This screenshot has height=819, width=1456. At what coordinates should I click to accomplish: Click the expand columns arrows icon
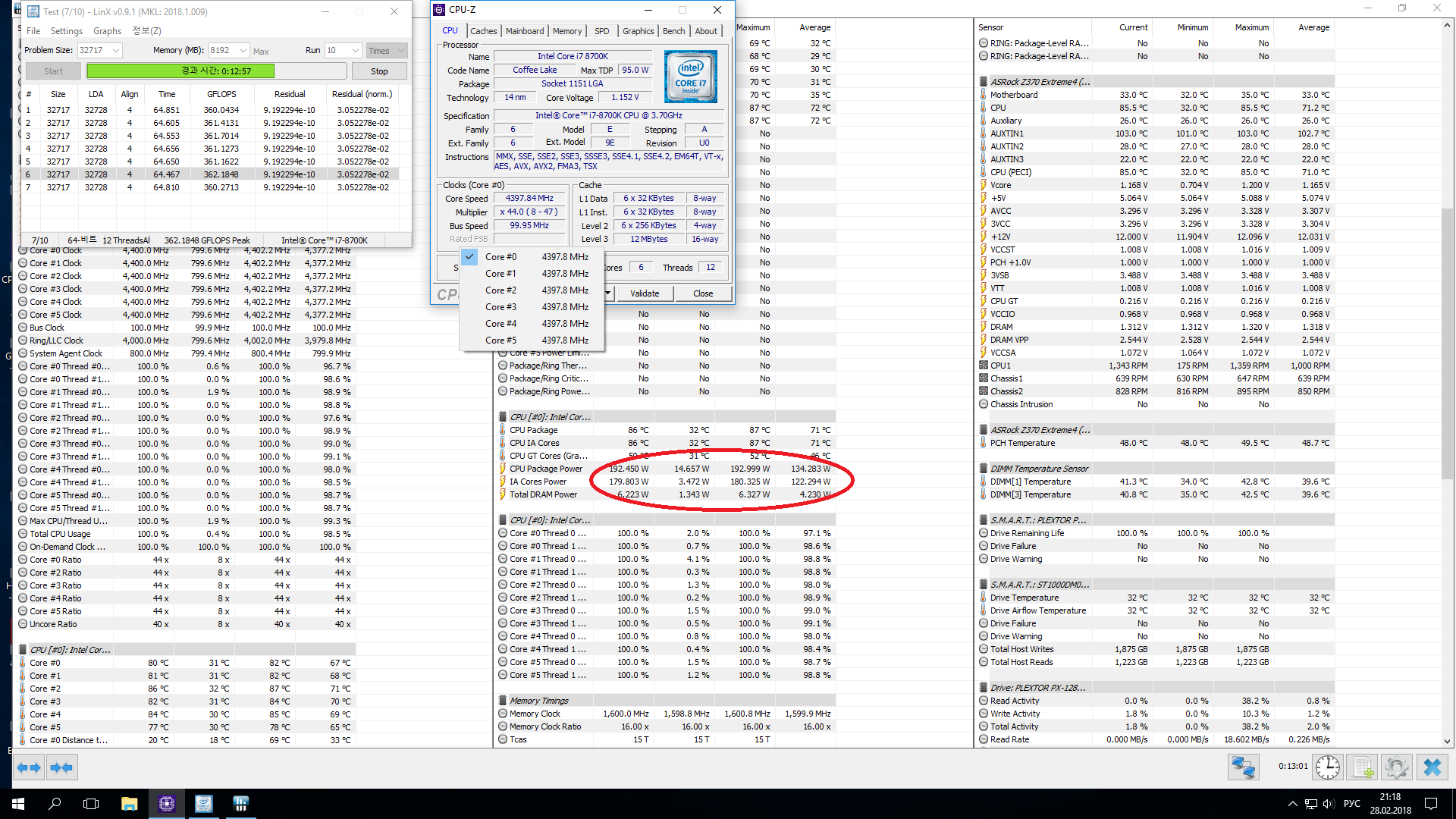coord(29,767)
